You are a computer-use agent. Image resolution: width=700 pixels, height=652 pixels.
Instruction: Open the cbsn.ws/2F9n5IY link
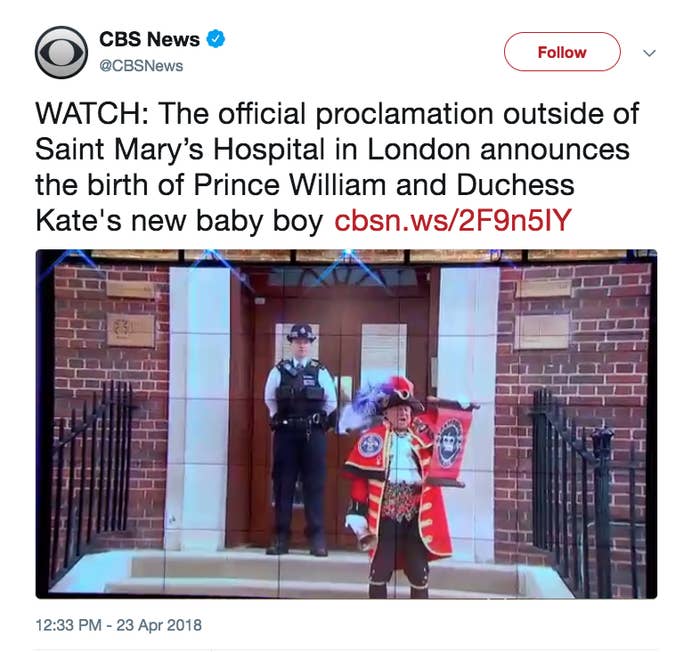click(x=453, y=220)
